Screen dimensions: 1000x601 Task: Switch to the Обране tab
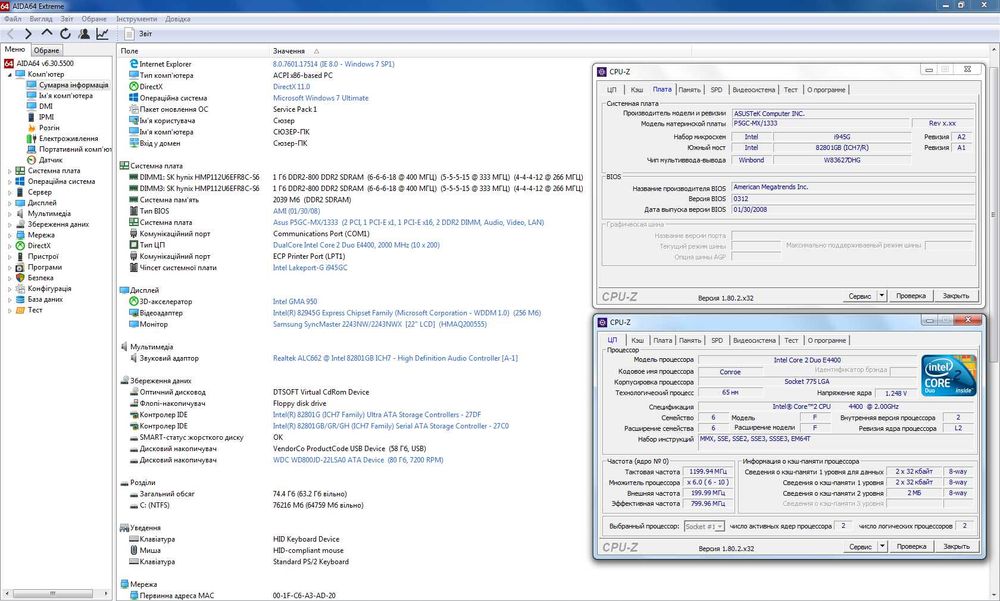46,50
